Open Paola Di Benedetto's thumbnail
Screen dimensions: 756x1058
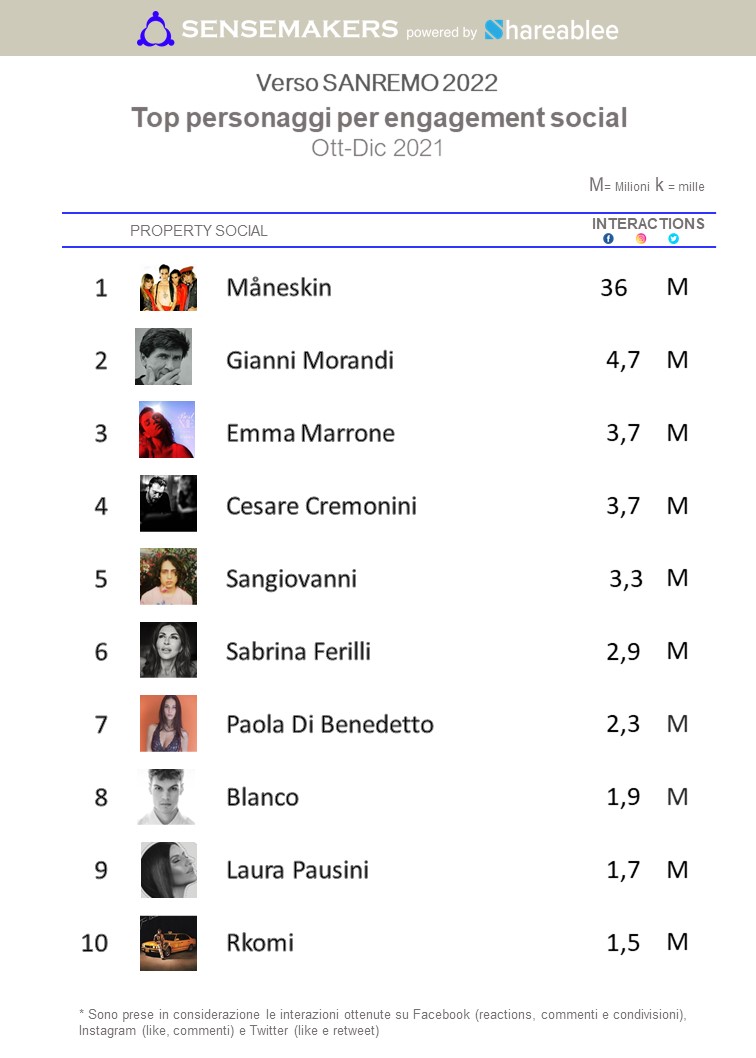(x=168, y=723)
